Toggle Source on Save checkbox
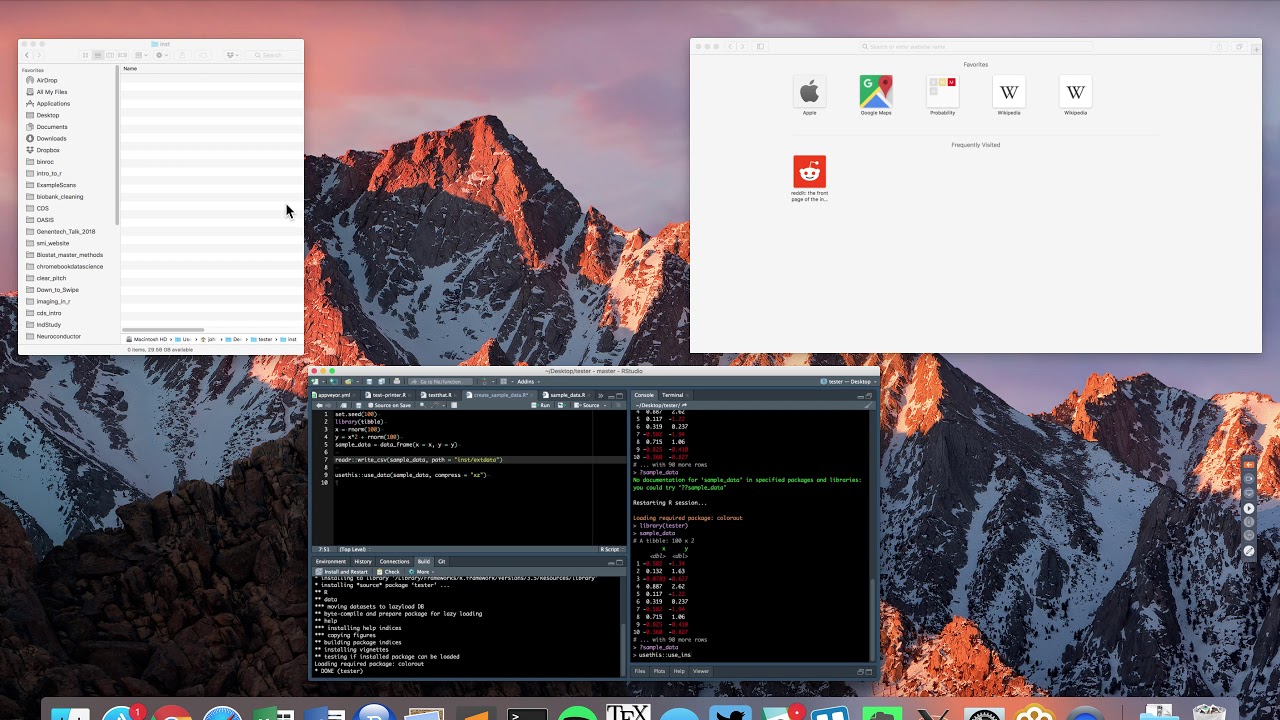This screenshot has width=1280, height=720. point(391,405)
